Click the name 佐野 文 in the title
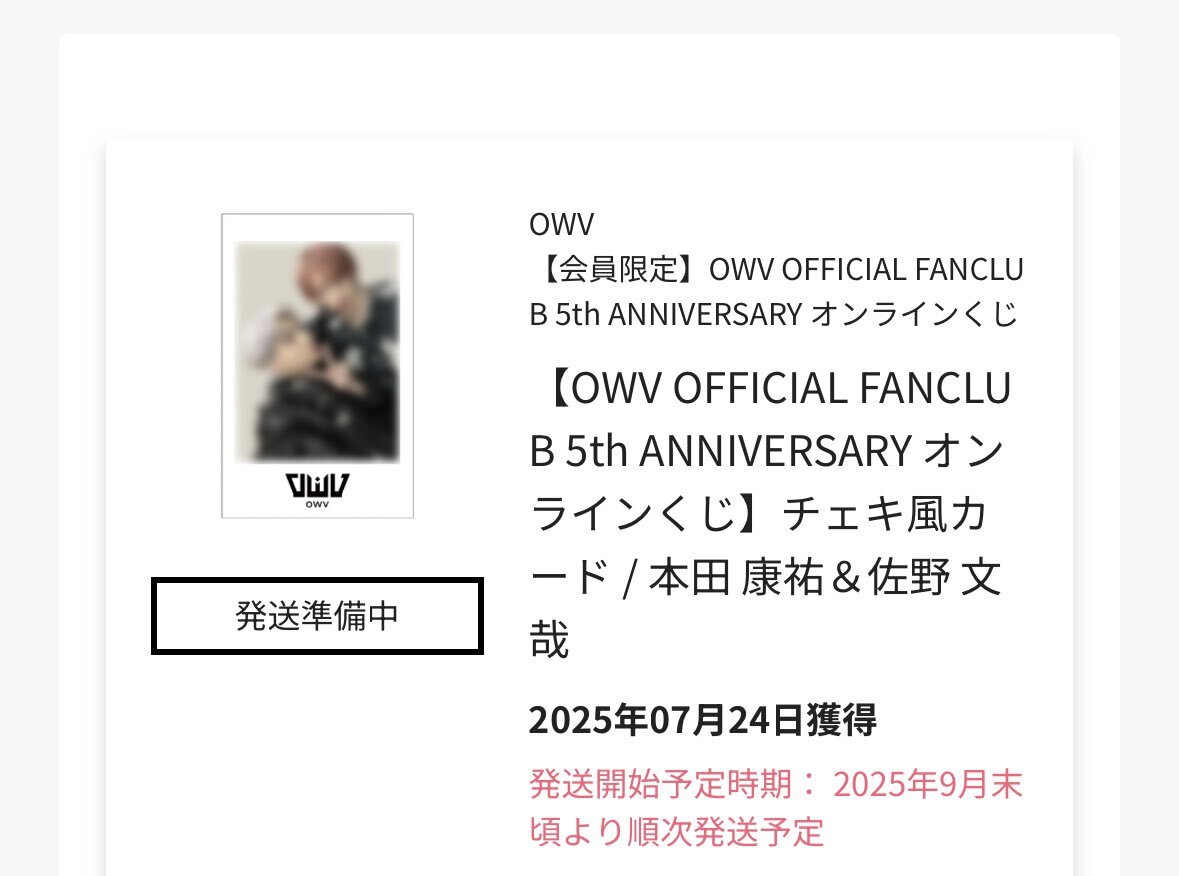Screen dimensions: 1179x876 point(935,577)
